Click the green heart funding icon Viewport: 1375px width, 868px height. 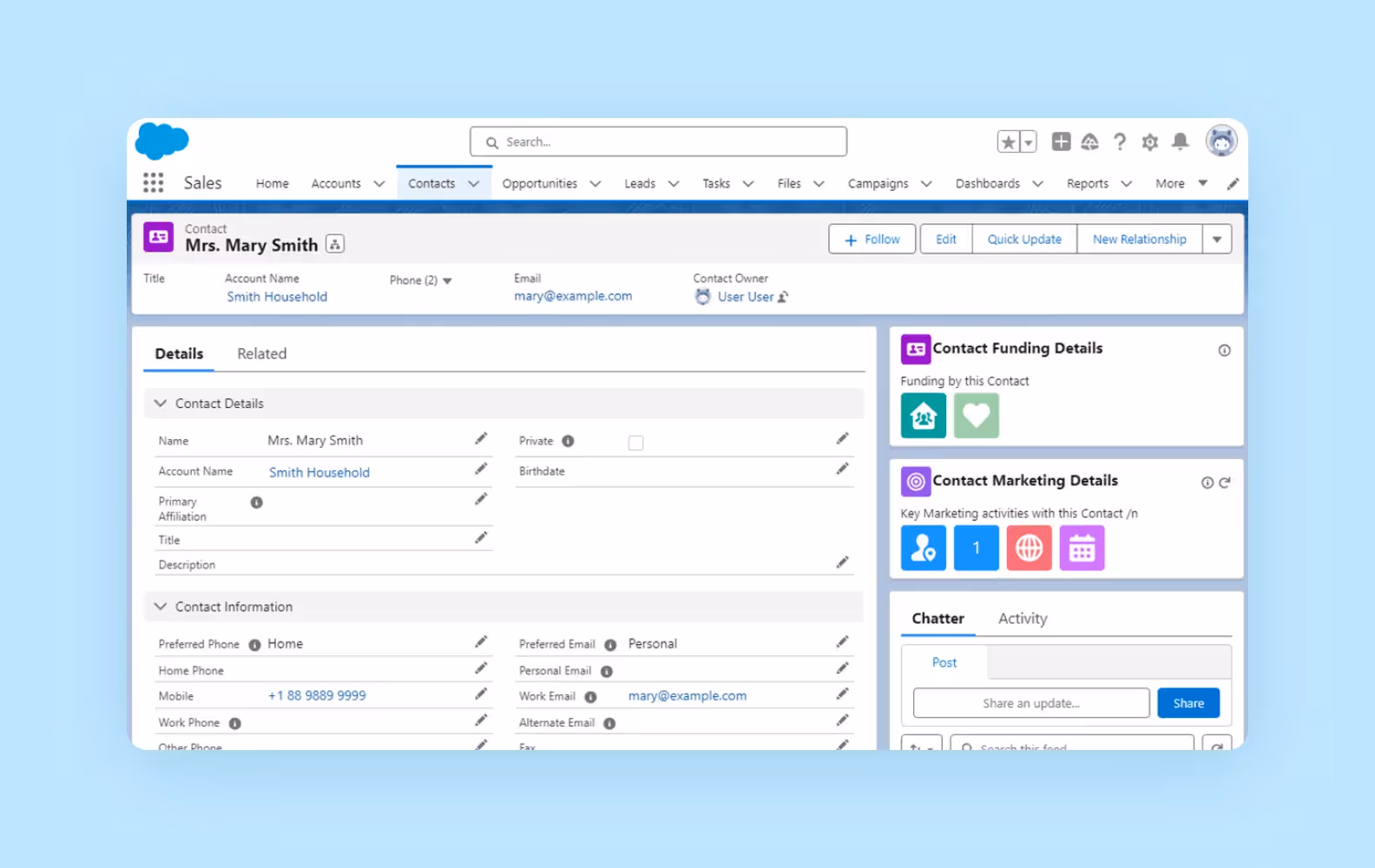(977, 416)
